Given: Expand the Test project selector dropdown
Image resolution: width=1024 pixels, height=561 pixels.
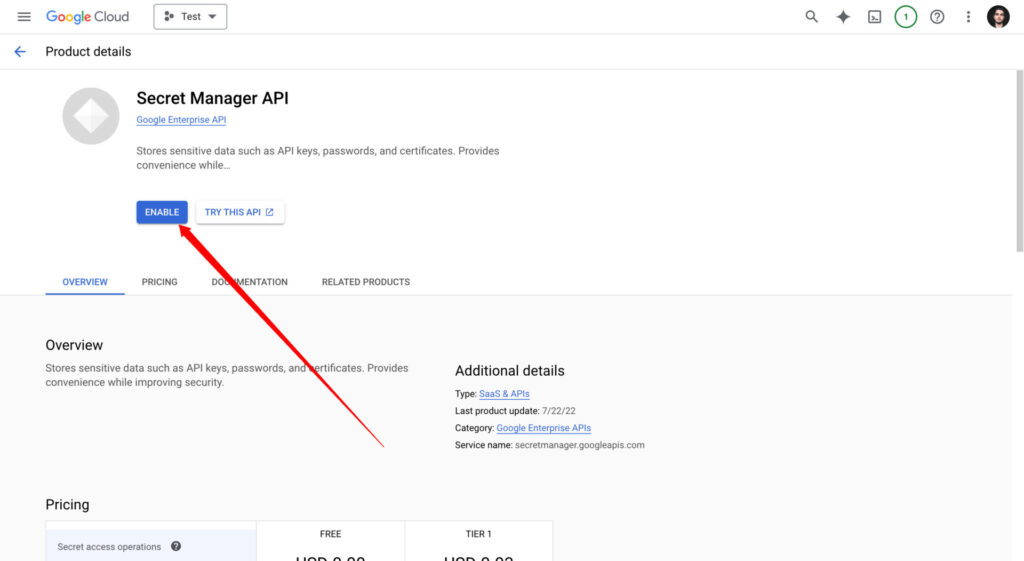Looking at the screenshot, I should tap(190, 17).
